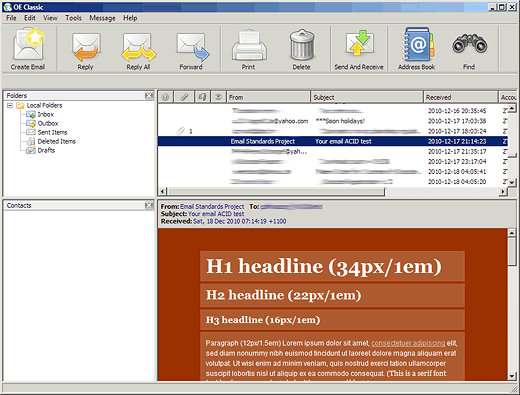The height and width of the screenshot is (395, 520).
Task: Close the Contacts pane
Action: tap(149, 206)
